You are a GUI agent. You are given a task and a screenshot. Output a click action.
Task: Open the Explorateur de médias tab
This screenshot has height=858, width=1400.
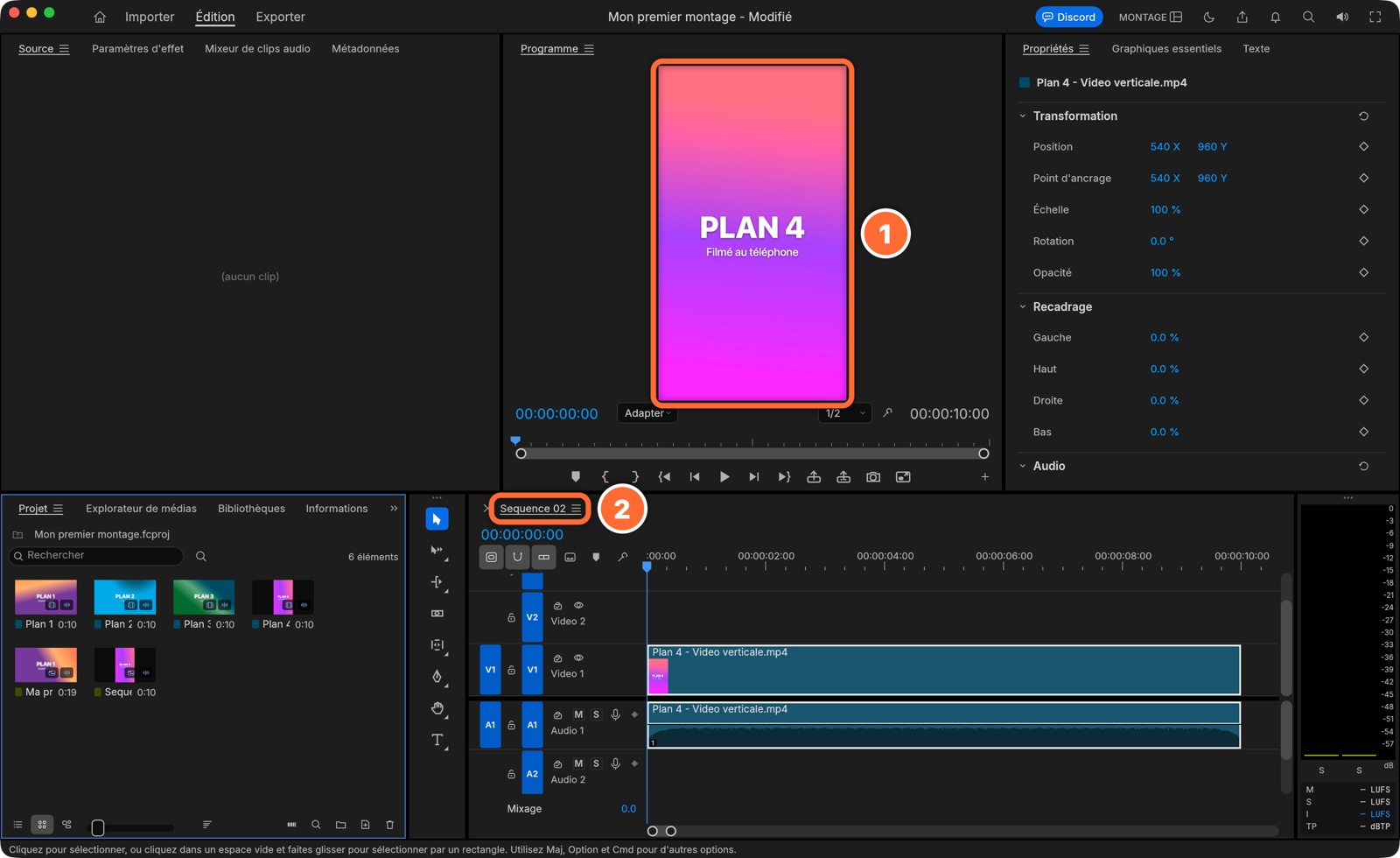[141, 509]
